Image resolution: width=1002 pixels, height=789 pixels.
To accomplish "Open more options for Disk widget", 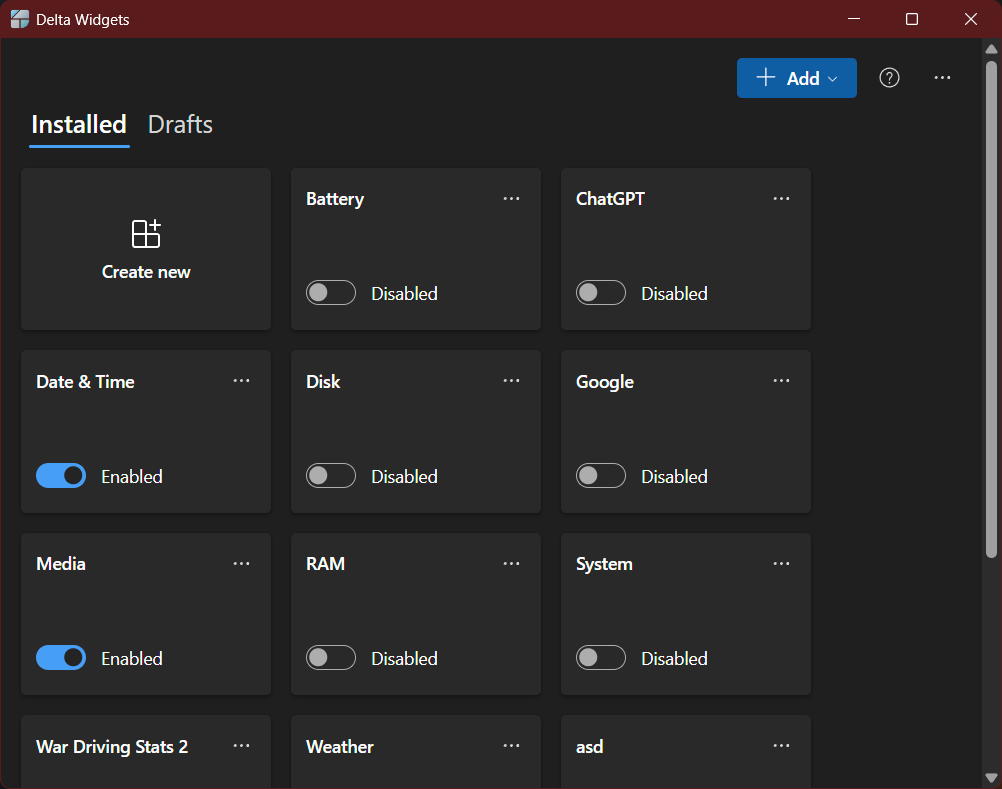I will coord(511,381).
